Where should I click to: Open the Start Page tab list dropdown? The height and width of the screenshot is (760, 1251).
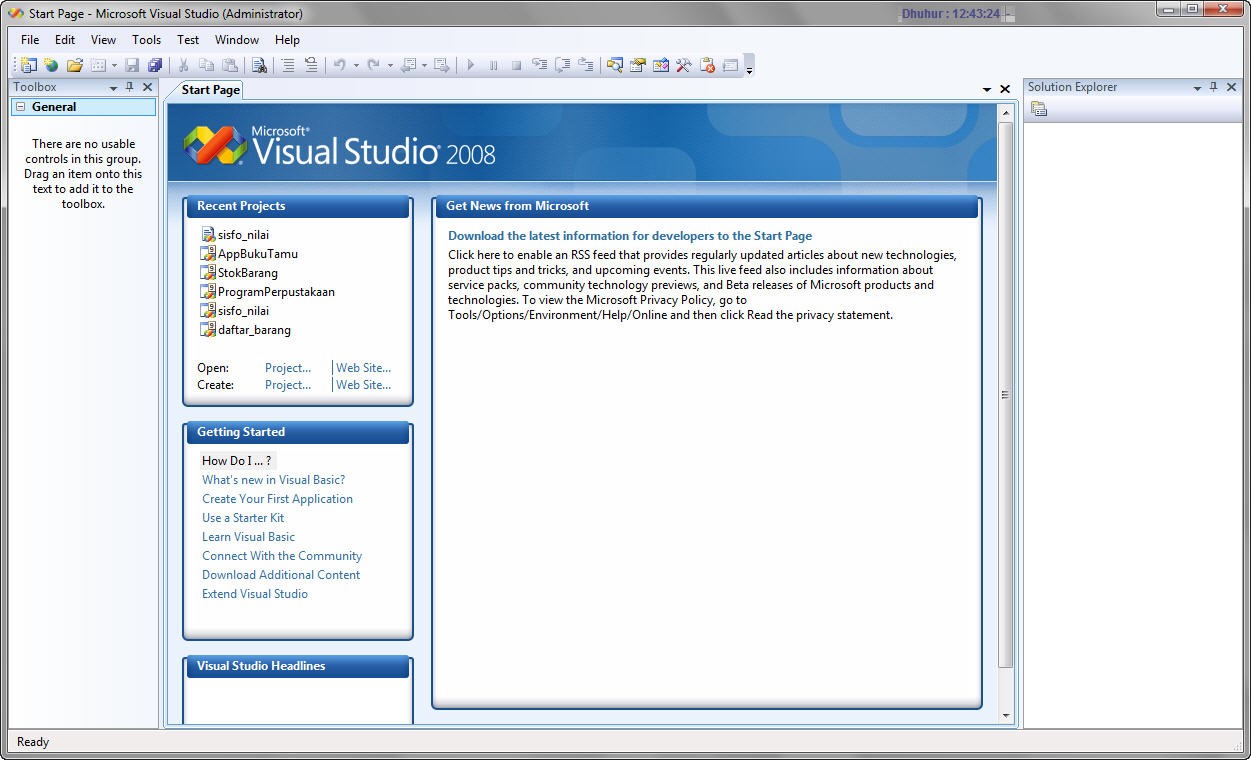pos(987,89)
